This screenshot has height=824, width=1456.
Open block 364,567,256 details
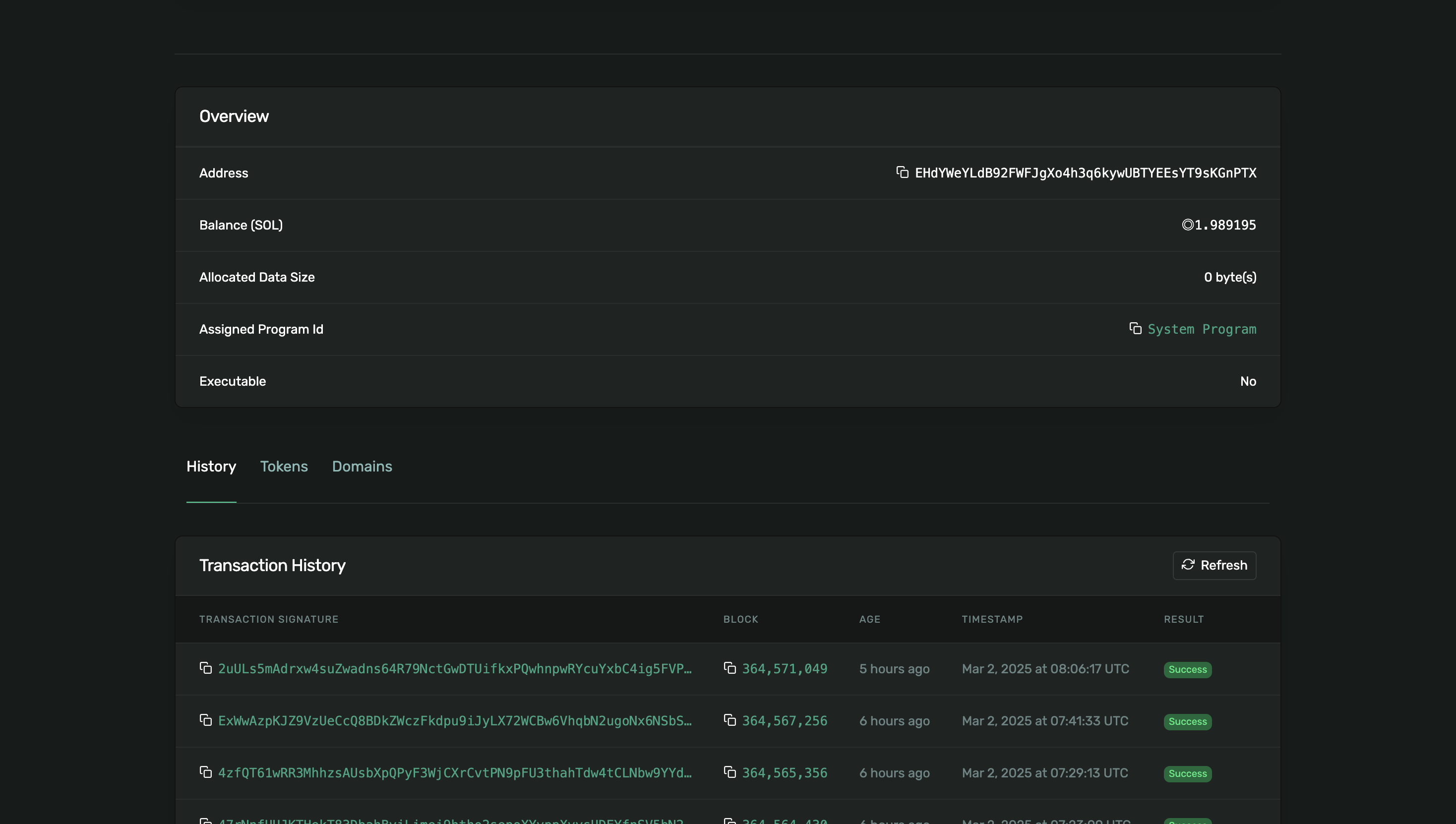point(785,721)
